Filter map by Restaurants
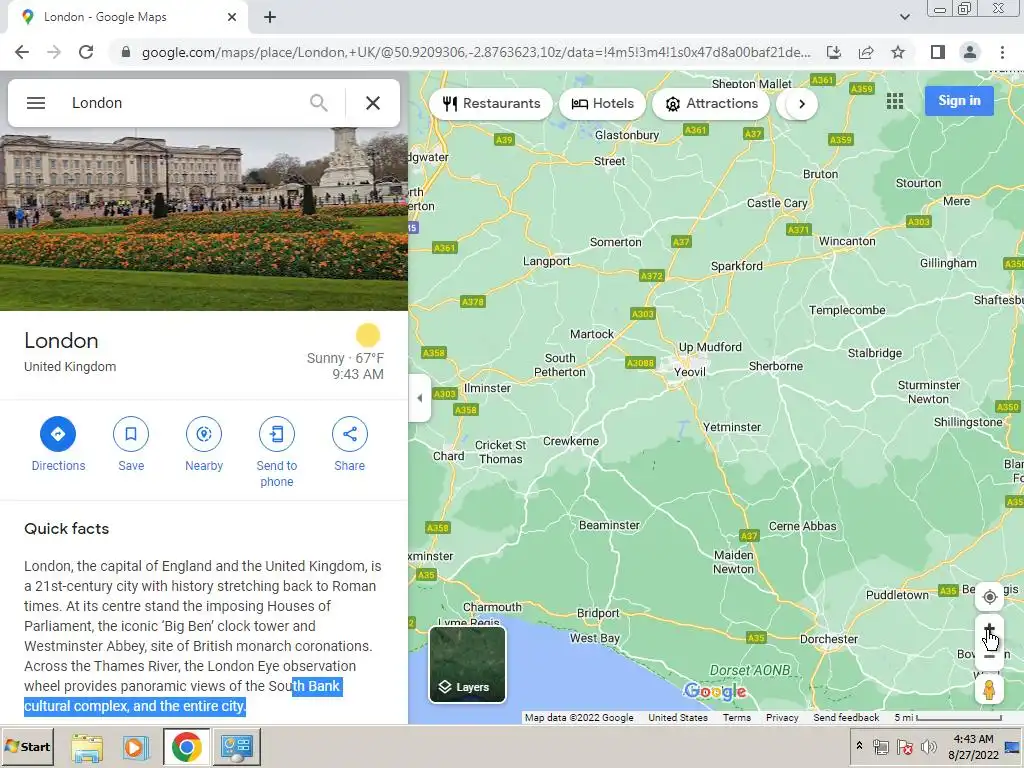This screenshot has height=768, width=1024. click(491, 104)
